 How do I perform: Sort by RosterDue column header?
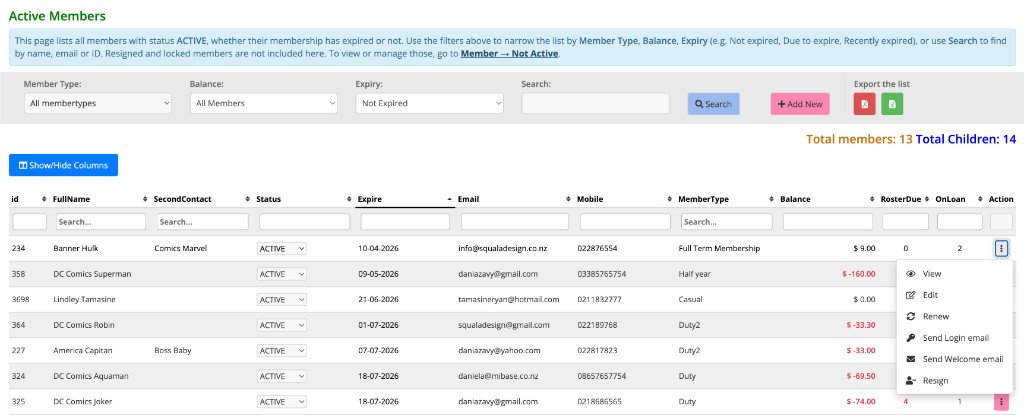click(x=899, y=199)
